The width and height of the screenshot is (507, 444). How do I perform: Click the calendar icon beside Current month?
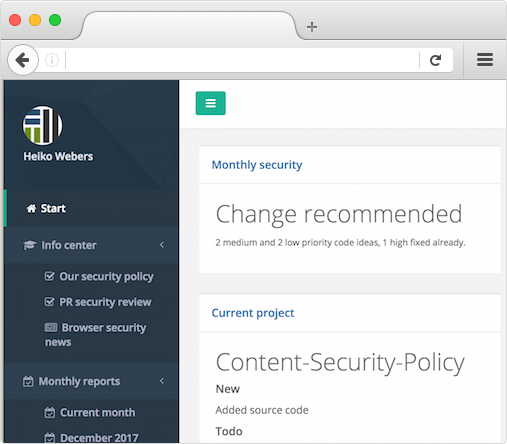(50, 413)
